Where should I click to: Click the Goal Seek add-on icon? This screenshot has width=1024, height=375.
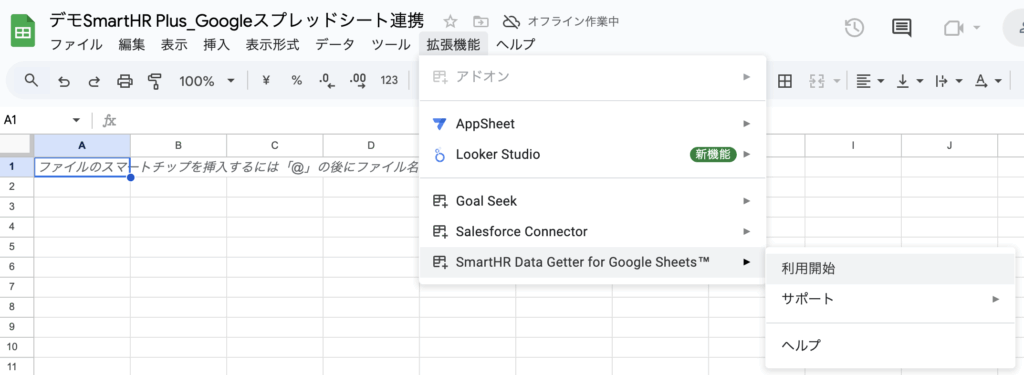tap(440, 201)
